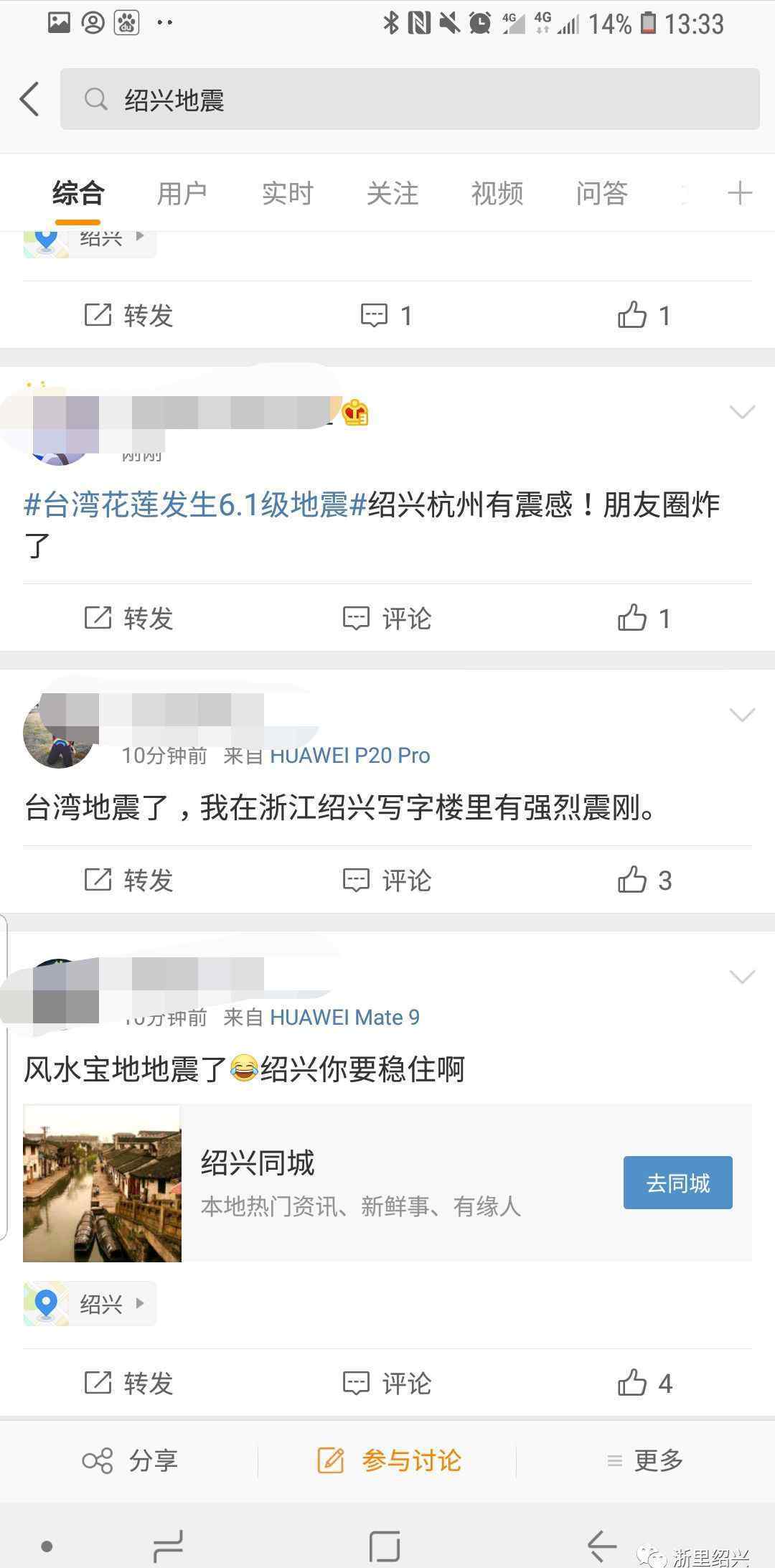
Task: Repost the 台湾地震了 写字楼 post
Action: click(x=129, y=880)
